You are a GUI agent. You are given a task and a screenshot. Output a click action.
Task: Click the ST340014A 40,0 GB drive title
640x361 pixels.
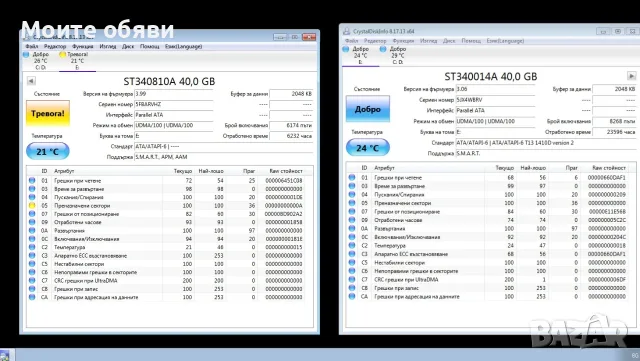coord(491,76)
